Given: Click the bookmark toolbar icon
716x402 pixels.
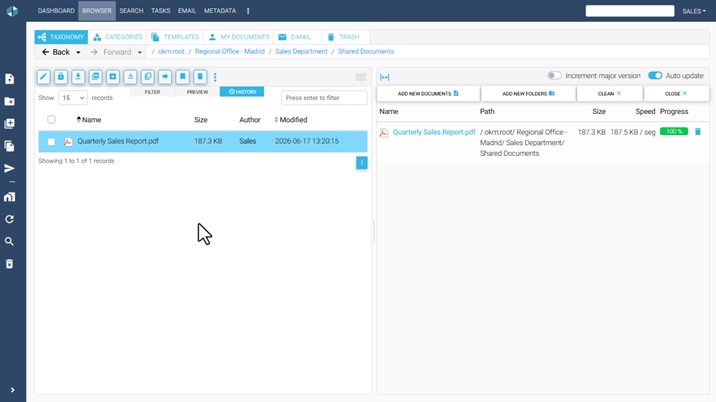Looking at the screenshot, I should pyautogui.click(x=183, y=77).
